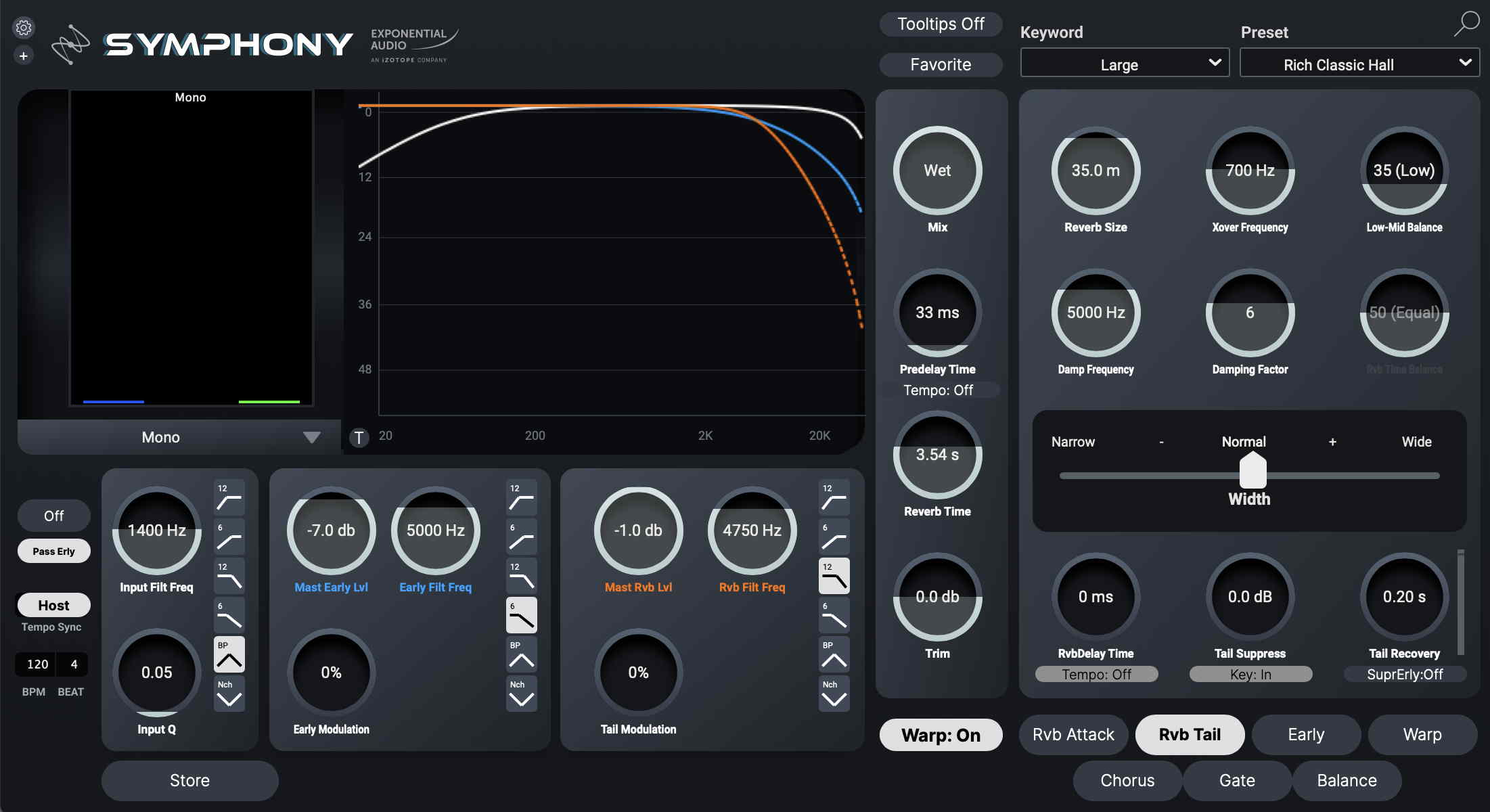The height and width of the screenshot is (812, 1490).
Task: Select Input 12 dB low-pass filter icon
Action: pyautogui.click(x=229, y=576)
